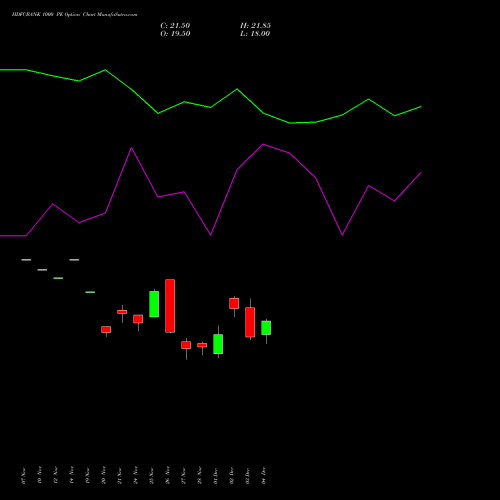Click the 26 Nov date axis label
The width and height of the screenshot is (500, 500).
click(167, 475)
